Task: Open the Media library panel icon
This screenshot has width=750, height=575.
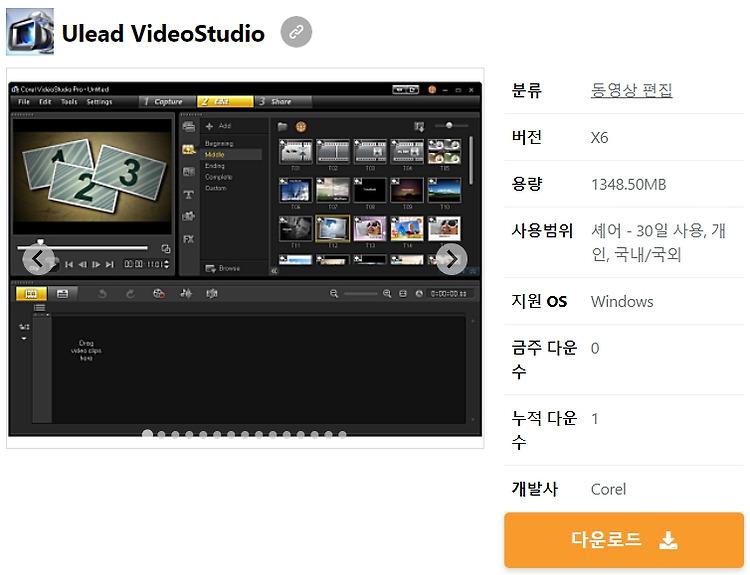Action: pyautogui.click(x=188, y=127)
